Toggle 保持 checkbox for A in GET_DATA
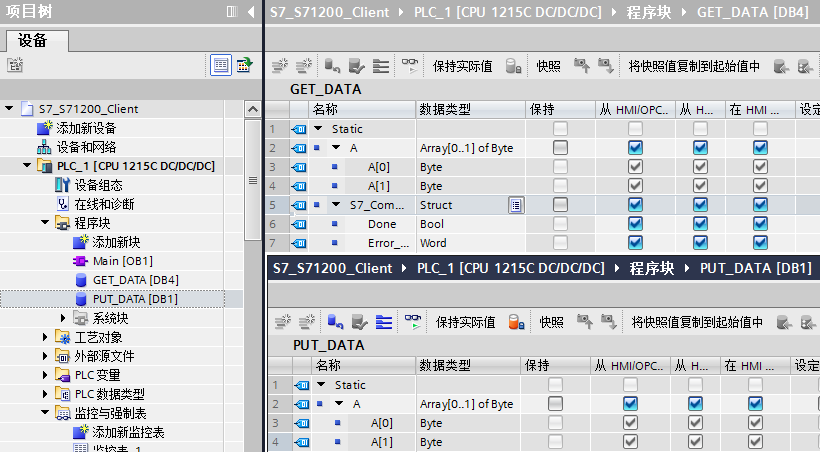The width and height of the screenshot is (820, 452). [x=560, y=148]
